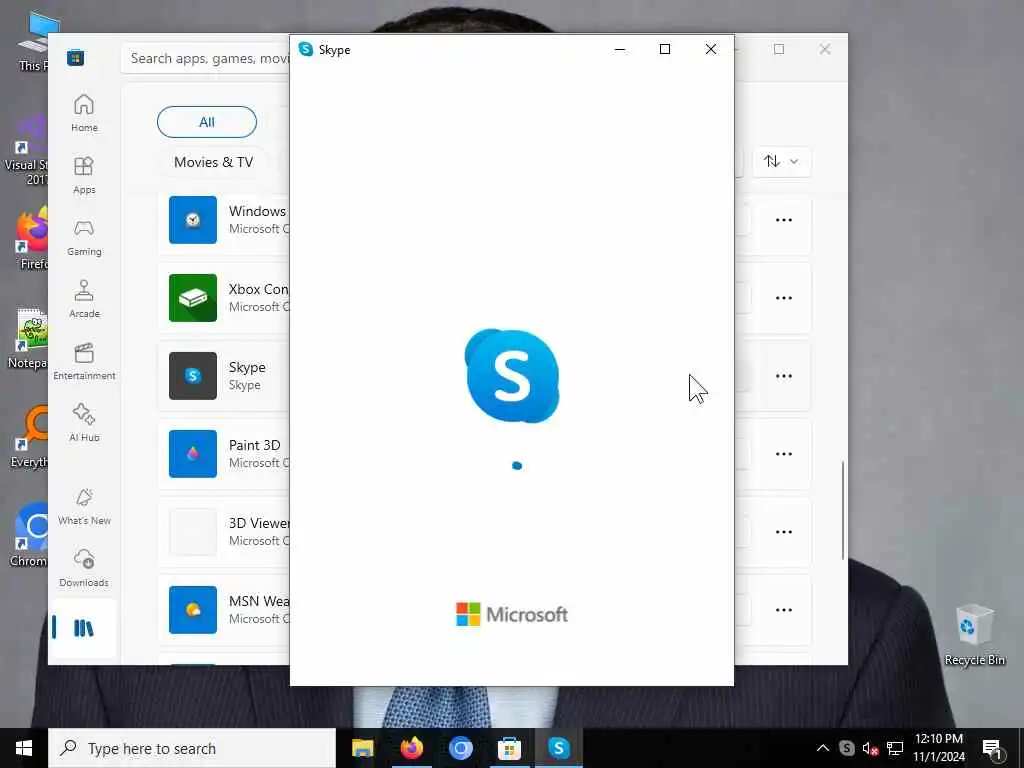The image size is (1024, 768).
Task: Open File Explorer from taskbar
Action: pyautogui.click(x=362, y=748)
